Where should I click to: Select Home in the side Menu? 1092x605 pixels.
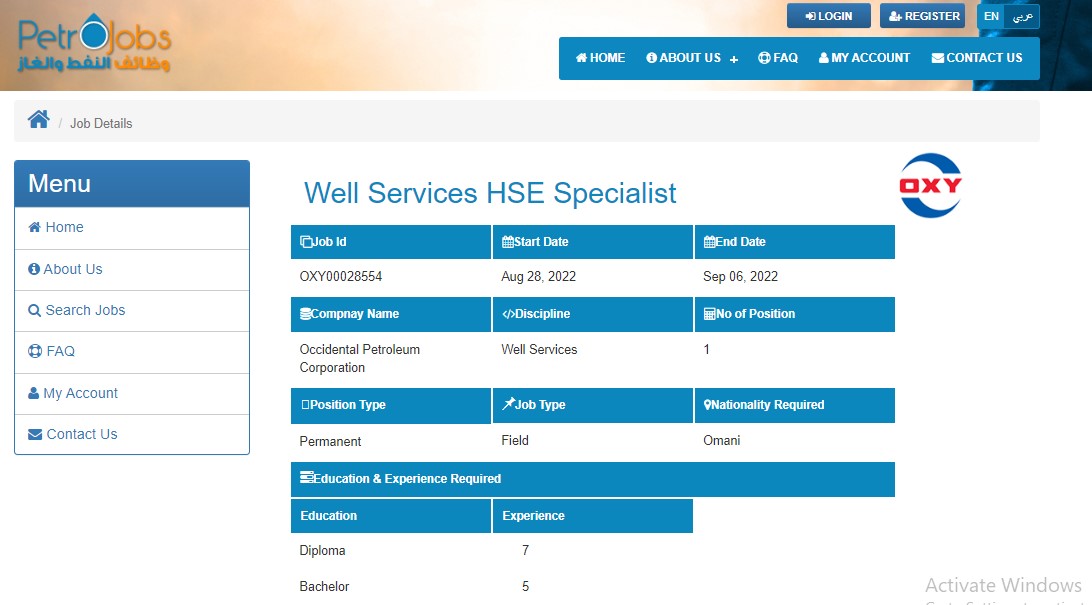tap(132, 228)
